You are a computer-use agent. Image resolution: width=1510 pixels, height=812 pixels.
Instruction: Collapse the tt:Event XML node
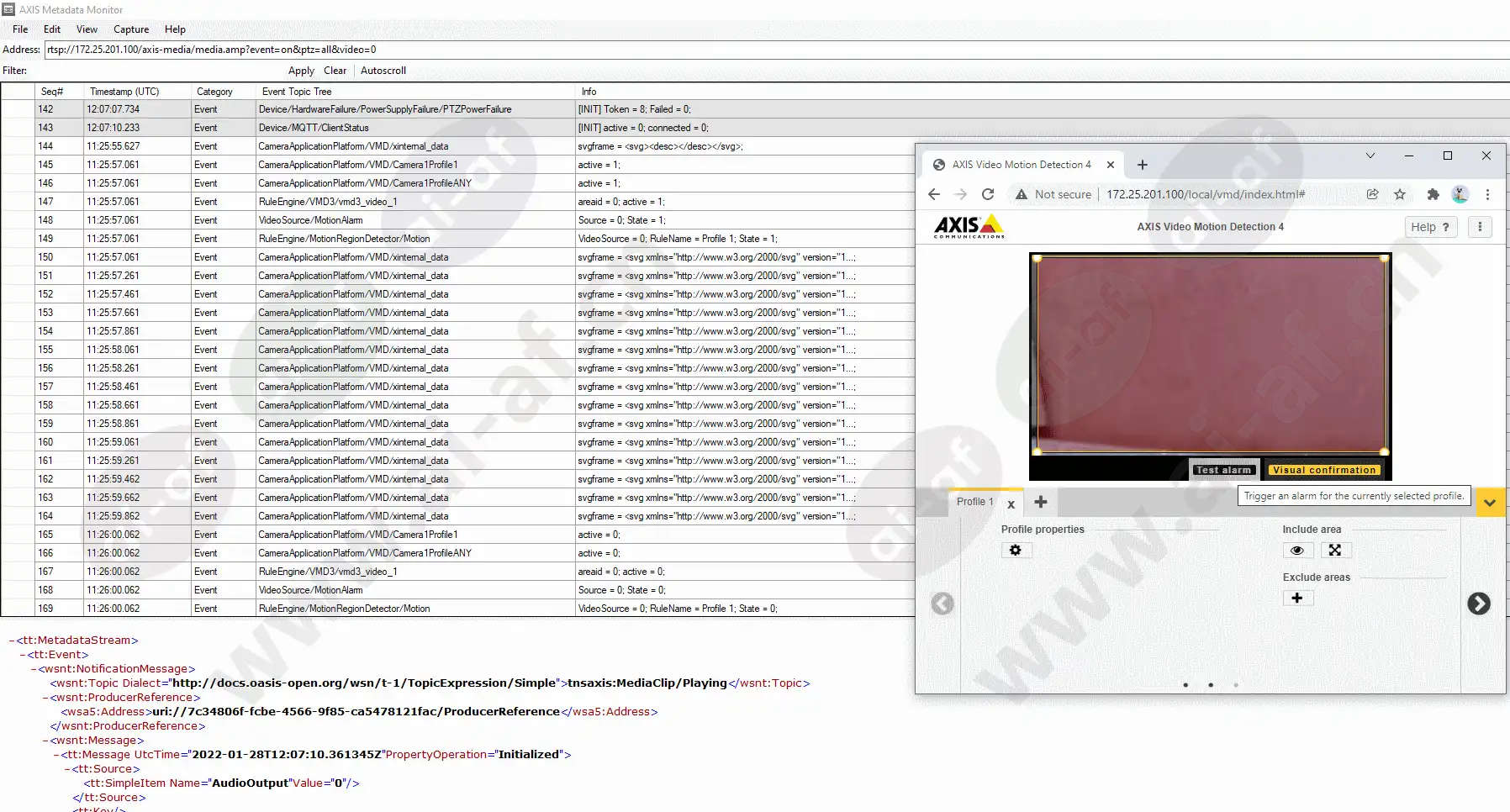23,655
